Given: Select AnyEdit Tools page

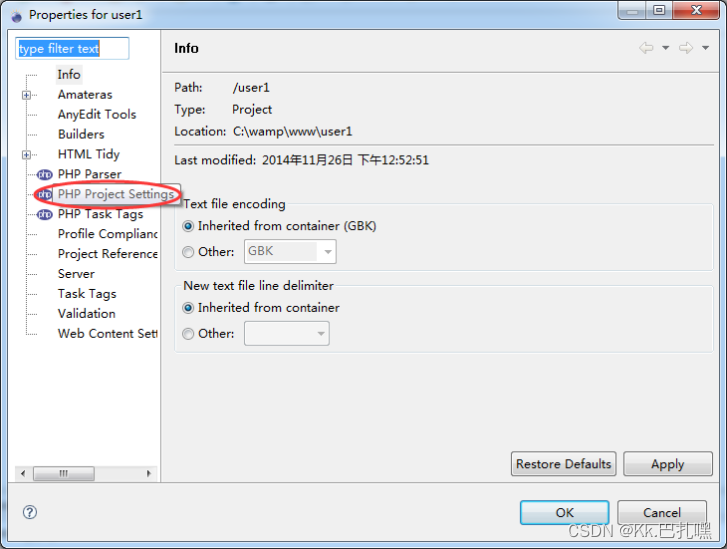Looking at the screenshot, I should 97,115.
